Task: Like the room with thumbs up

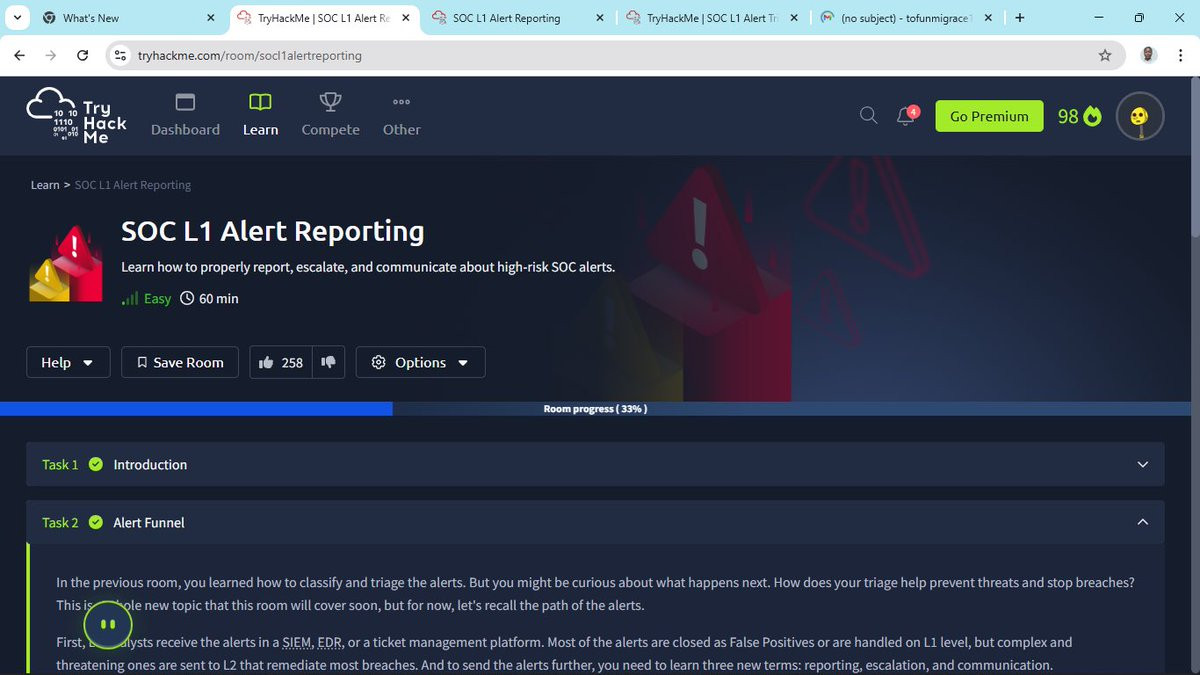Action: click(266, 362)
